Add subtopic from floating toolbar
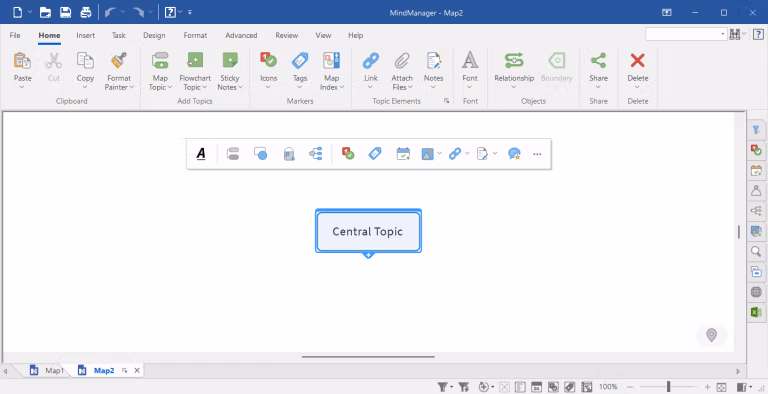 tap(233, 154)
